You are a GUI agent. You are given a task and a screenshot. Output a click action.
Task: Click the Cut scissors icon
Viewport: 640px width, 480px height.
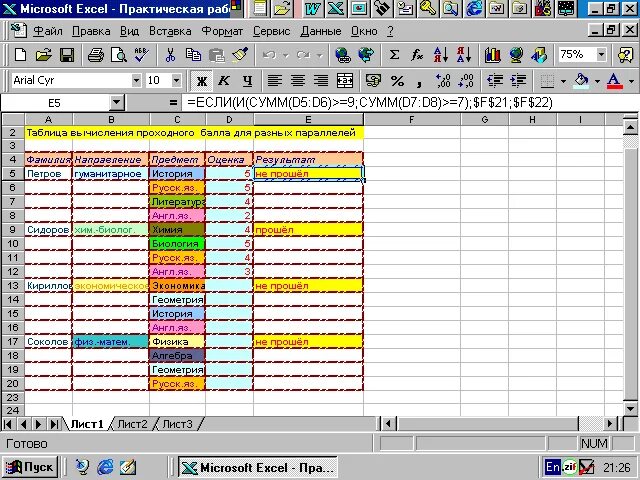(170, 54)
